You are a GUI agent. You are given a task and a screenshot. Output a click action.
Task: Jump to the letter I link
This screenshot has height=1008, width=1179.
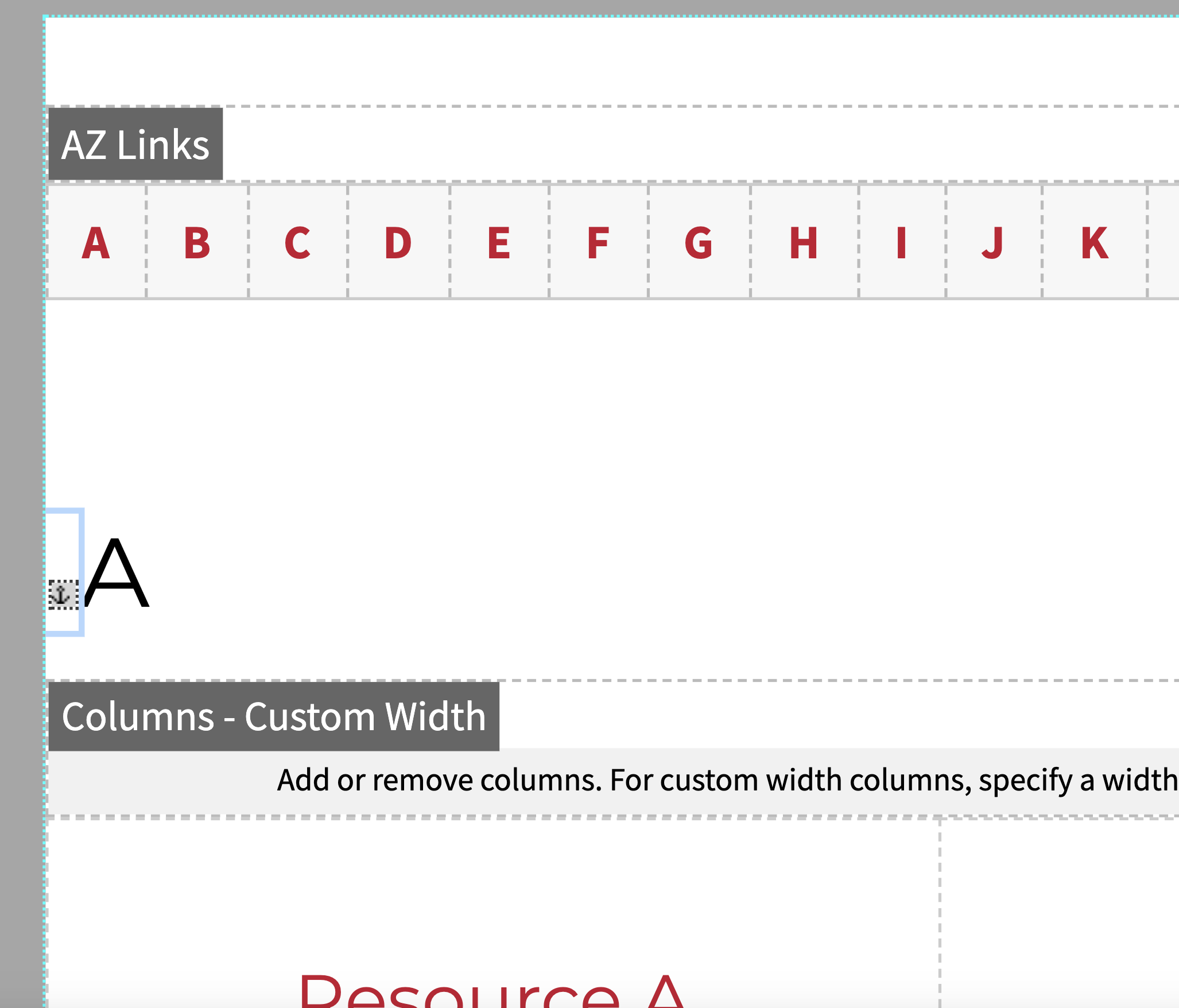coord(901,243)
